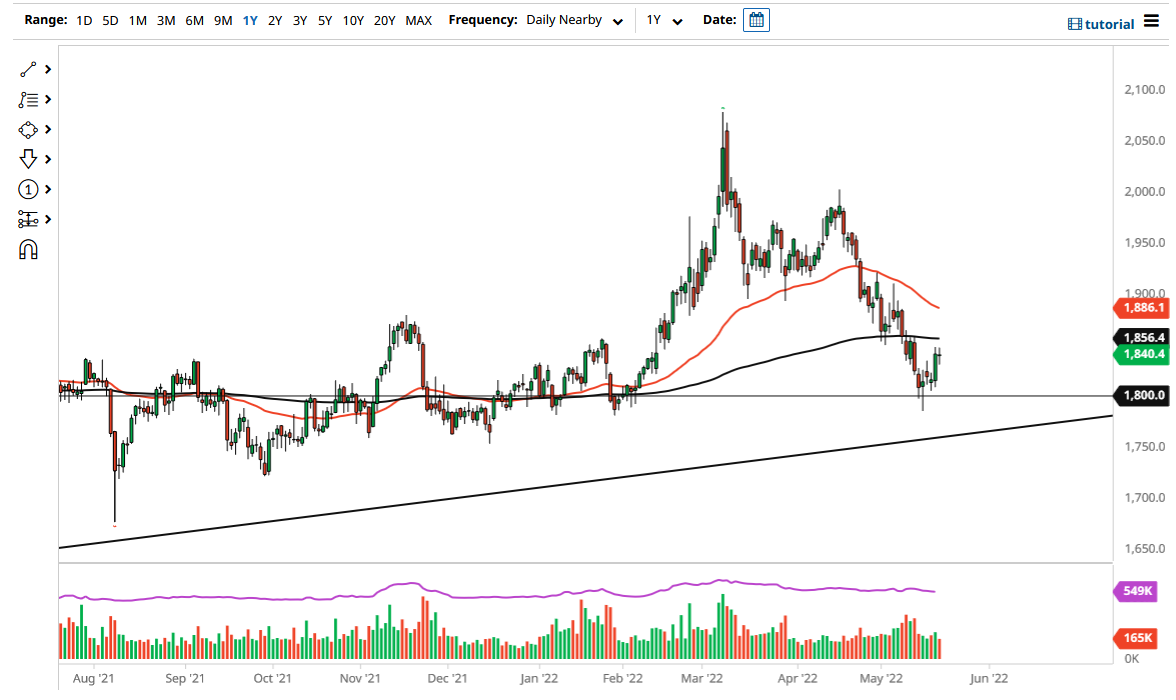Screen dimensions: 1176x700
Task: Set range to 5Y
Action: pos(324,20)
